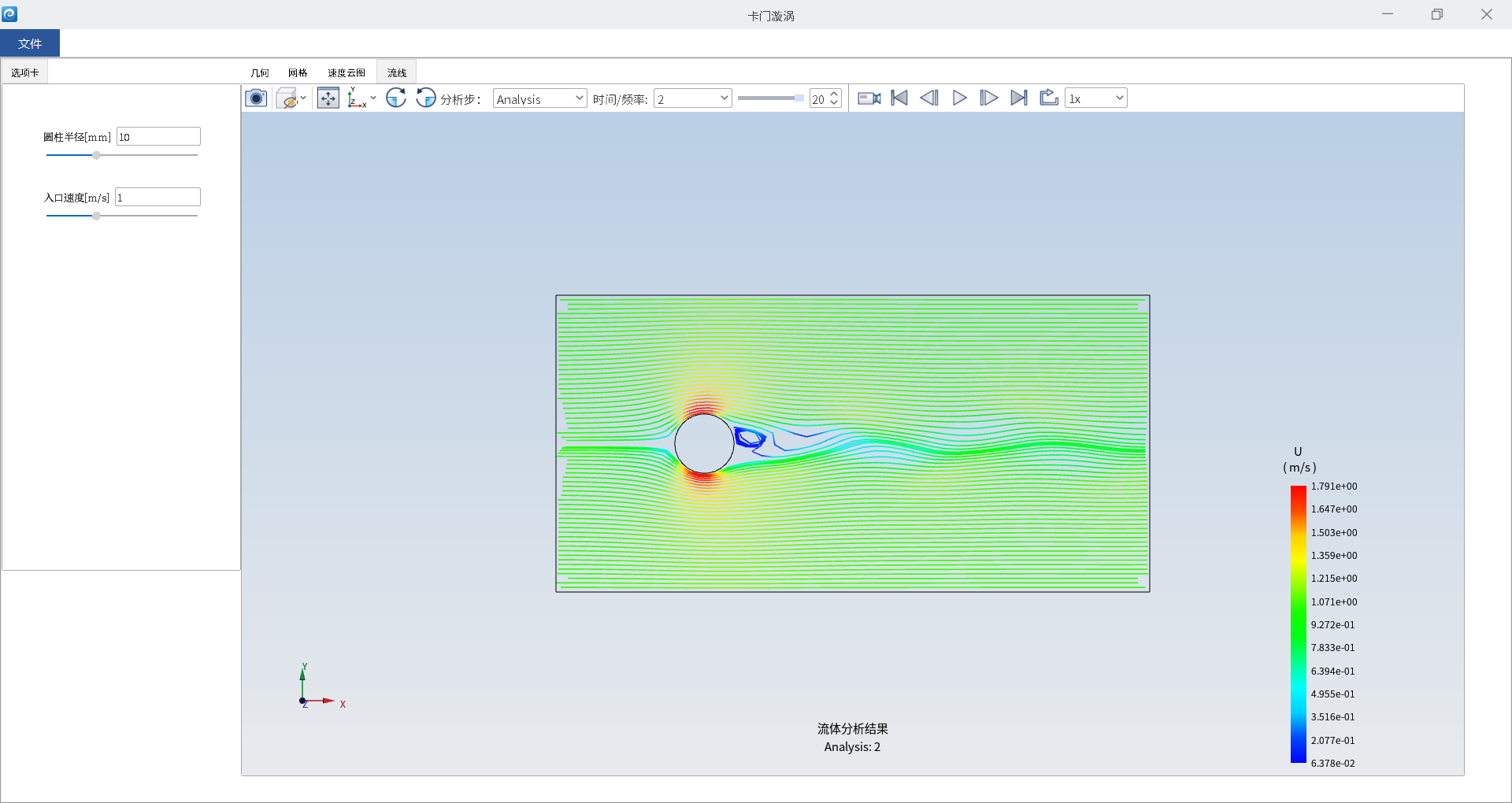Click the rotate counterclockwise icon
The height and width of the screenshot is (803, 1512).
click(x=425, y=98)
